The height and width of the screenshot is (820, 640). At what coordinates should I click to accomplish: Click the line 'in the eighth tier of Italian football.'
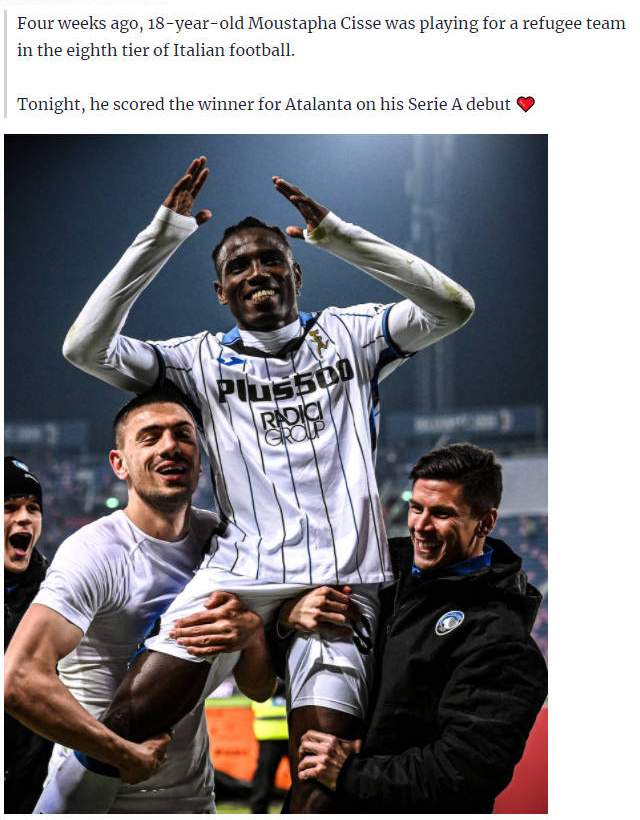click(156, 50)
